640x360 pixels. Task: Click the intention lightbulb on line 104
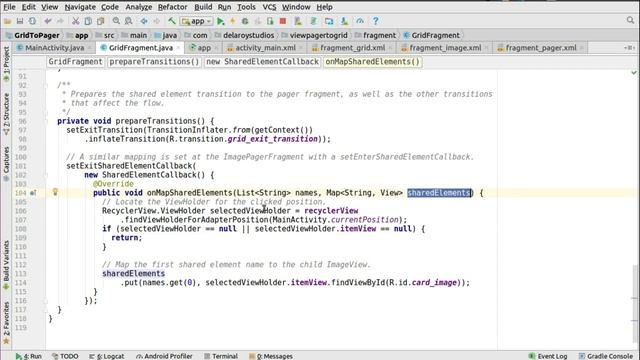coord(55,192)
